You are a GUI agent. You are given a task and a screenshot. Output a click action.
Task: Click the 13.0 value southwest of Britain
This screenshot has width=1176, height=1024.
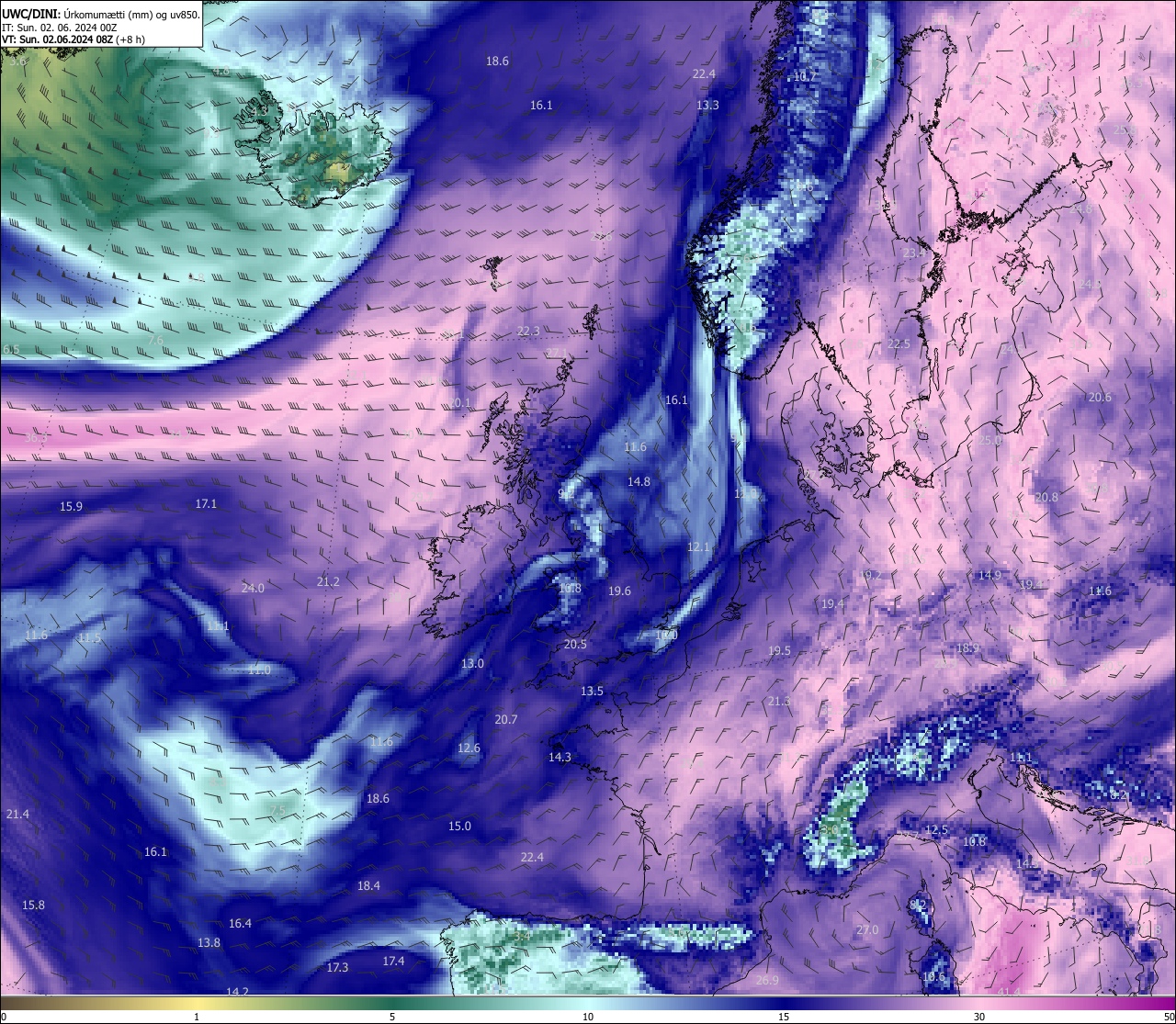472,664
